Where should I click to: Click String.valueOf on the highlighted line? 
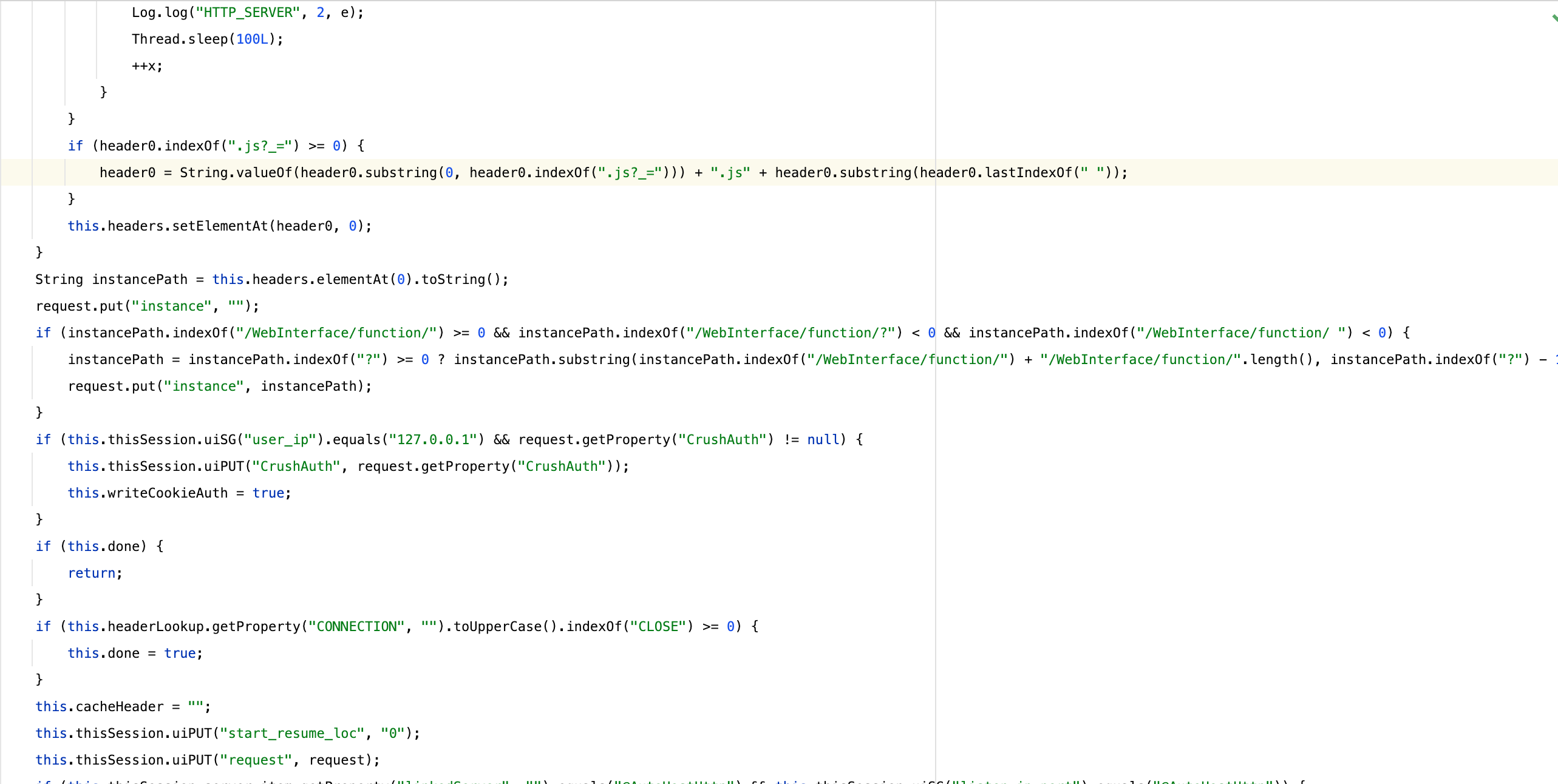236,173
